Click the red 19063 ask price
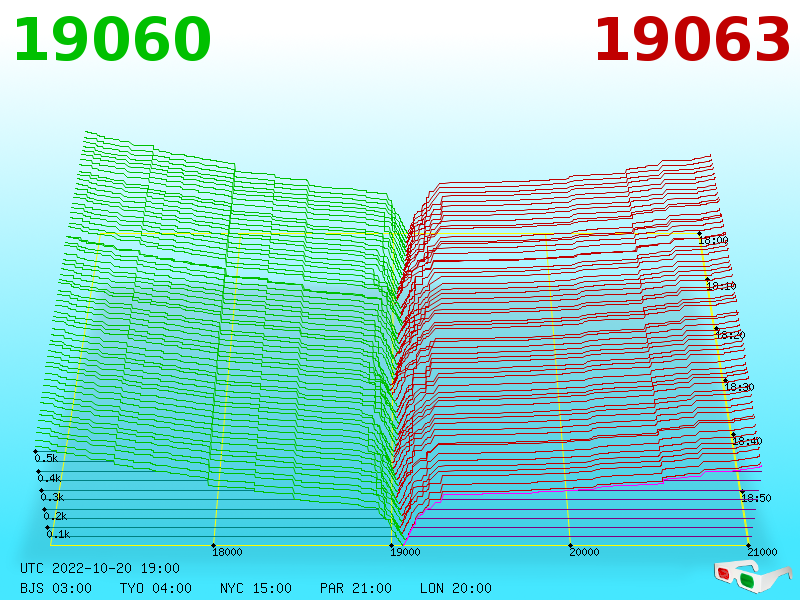The image size is (800, 600). [692, 40]
